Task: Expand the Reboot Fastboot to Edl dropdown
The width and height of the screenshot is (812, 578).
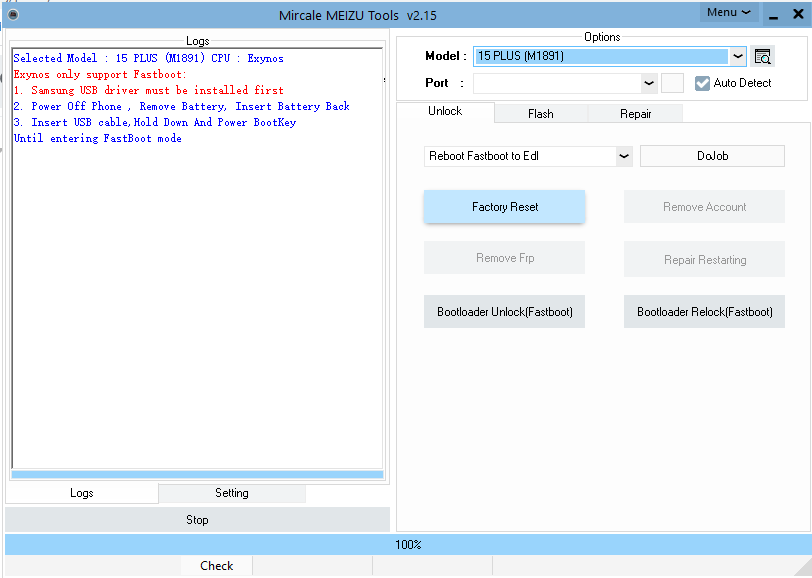Action: pyautogui.click(x=624, y=156)
